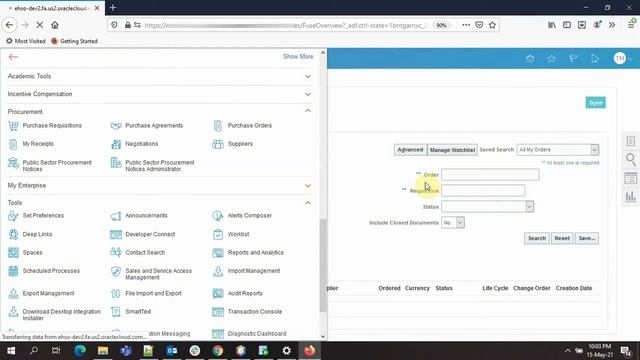Click the back arrow in navigator menu
This screenshot has height=360, width=640.
pos(13,57)
